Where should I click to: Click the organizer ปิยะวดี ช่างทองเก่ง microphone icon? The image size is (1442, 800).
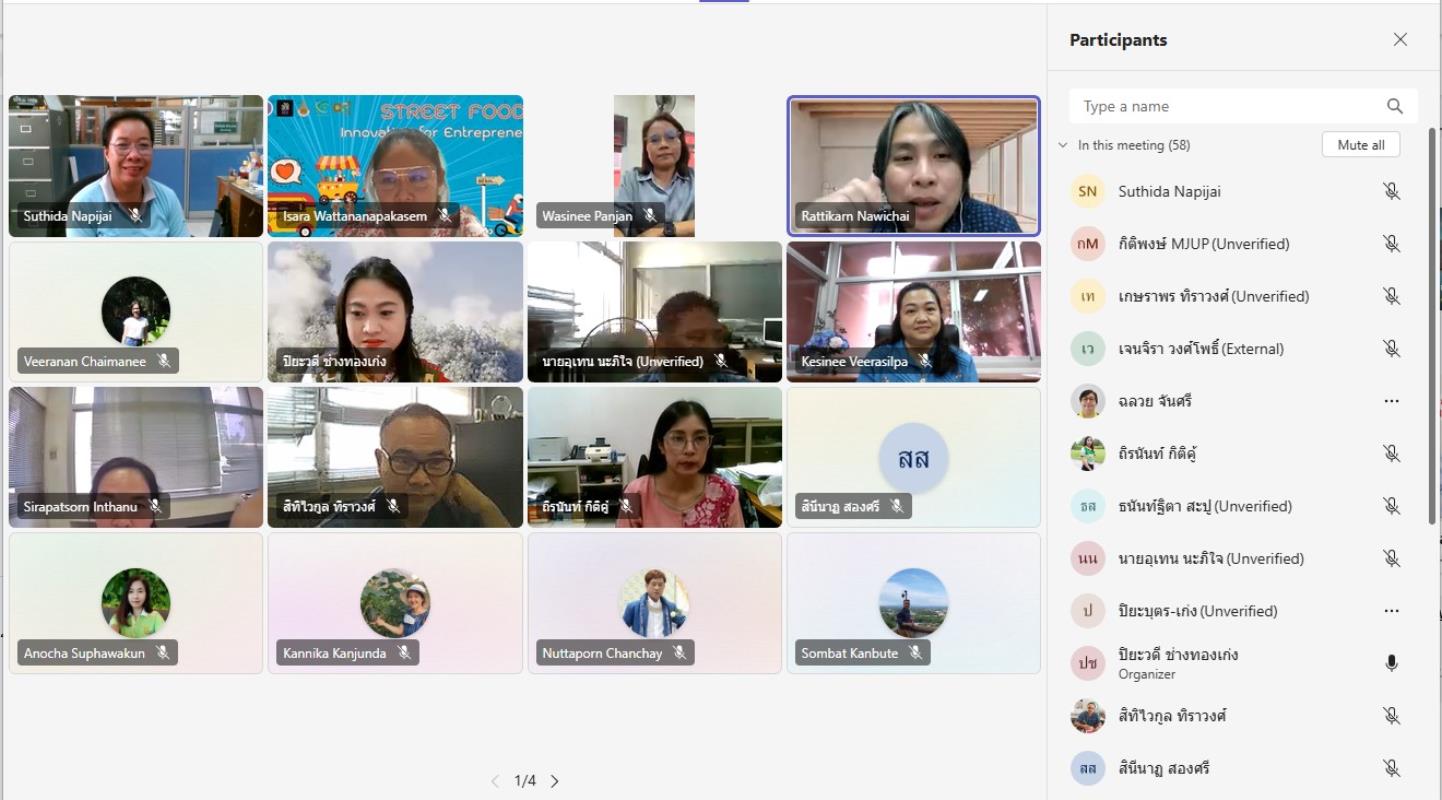[x=1391, y=663]
